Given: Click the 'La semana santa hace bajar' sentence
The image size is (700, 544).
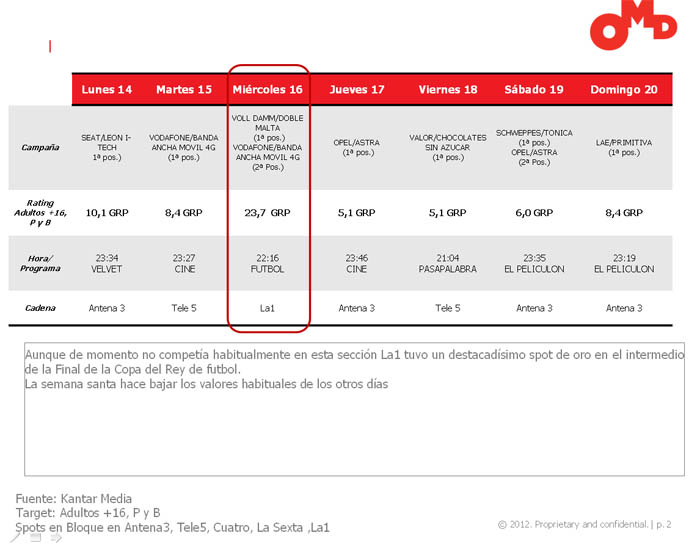Looking at the screenshot, I should [206, 384].
